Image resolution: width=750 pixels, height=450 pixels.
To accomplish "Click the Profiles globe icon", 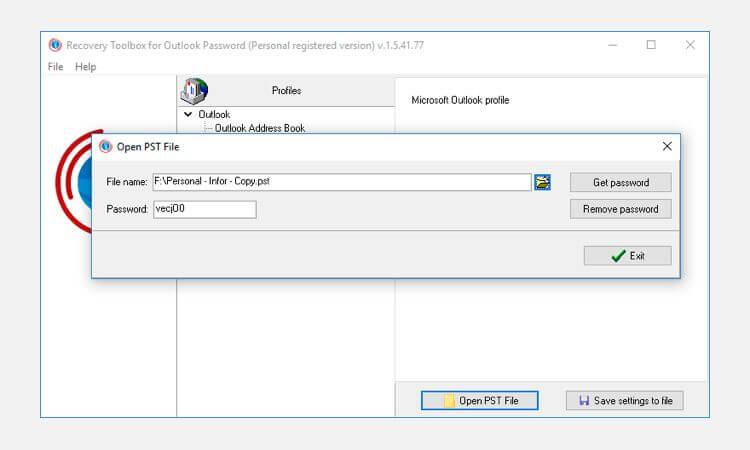I will click(194, 91).
